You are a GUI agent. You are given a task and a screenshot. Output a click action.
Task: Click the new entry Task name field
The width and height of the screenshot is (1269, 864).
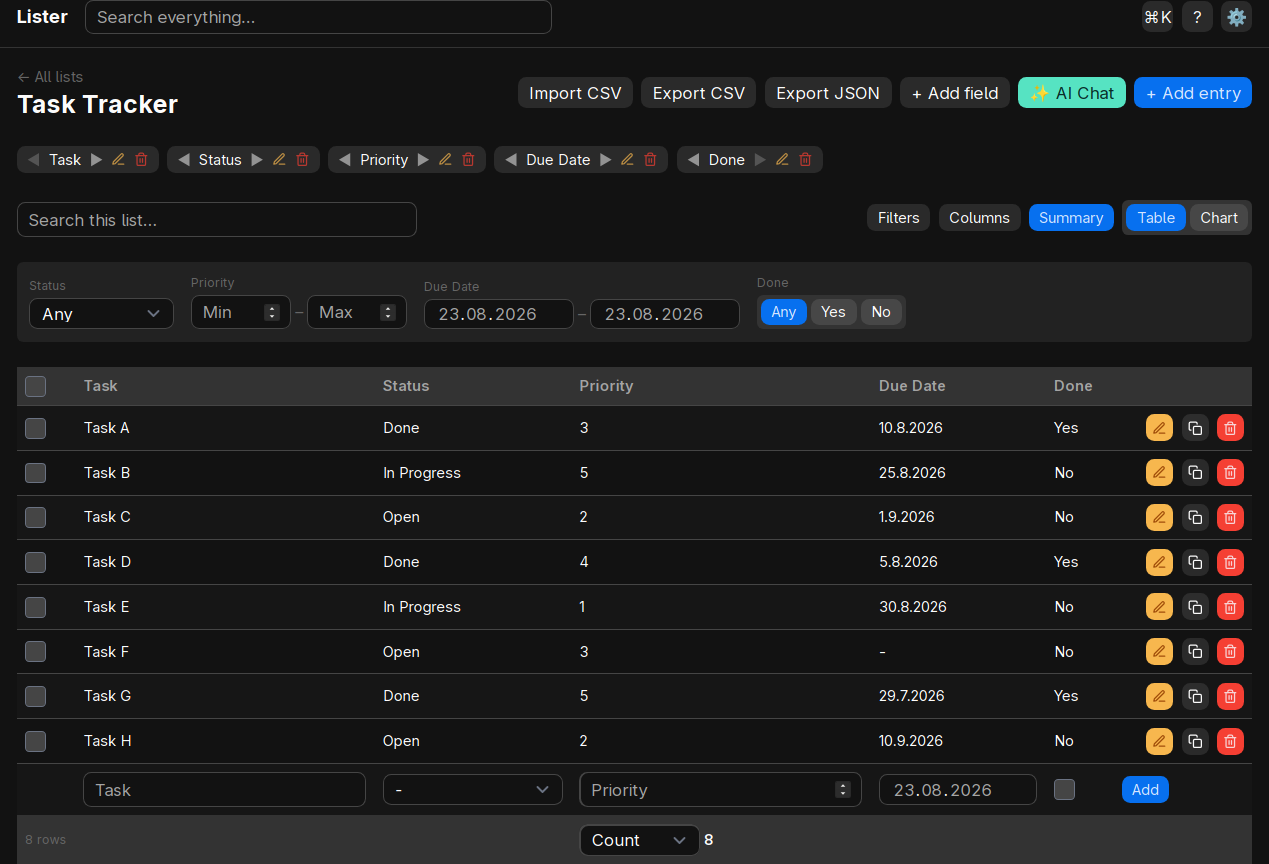tap(225, 790)
